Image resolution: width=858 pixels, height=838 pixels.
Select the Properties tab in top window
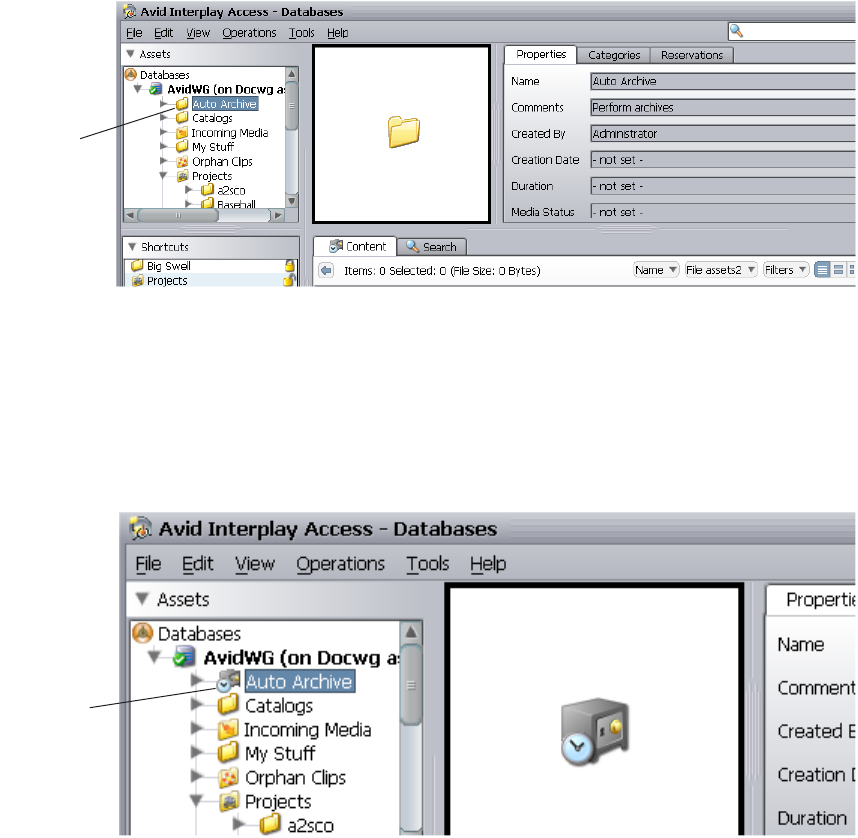point(541,54)
